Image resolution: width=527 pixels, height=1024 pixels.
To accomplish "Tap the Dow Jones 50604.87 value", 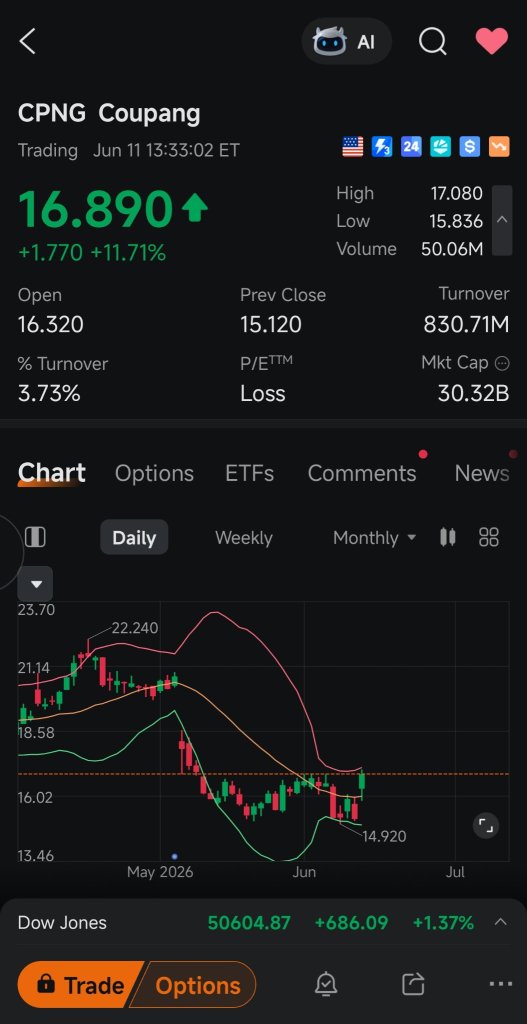I will pyautogui.click(x=249, y=923).
